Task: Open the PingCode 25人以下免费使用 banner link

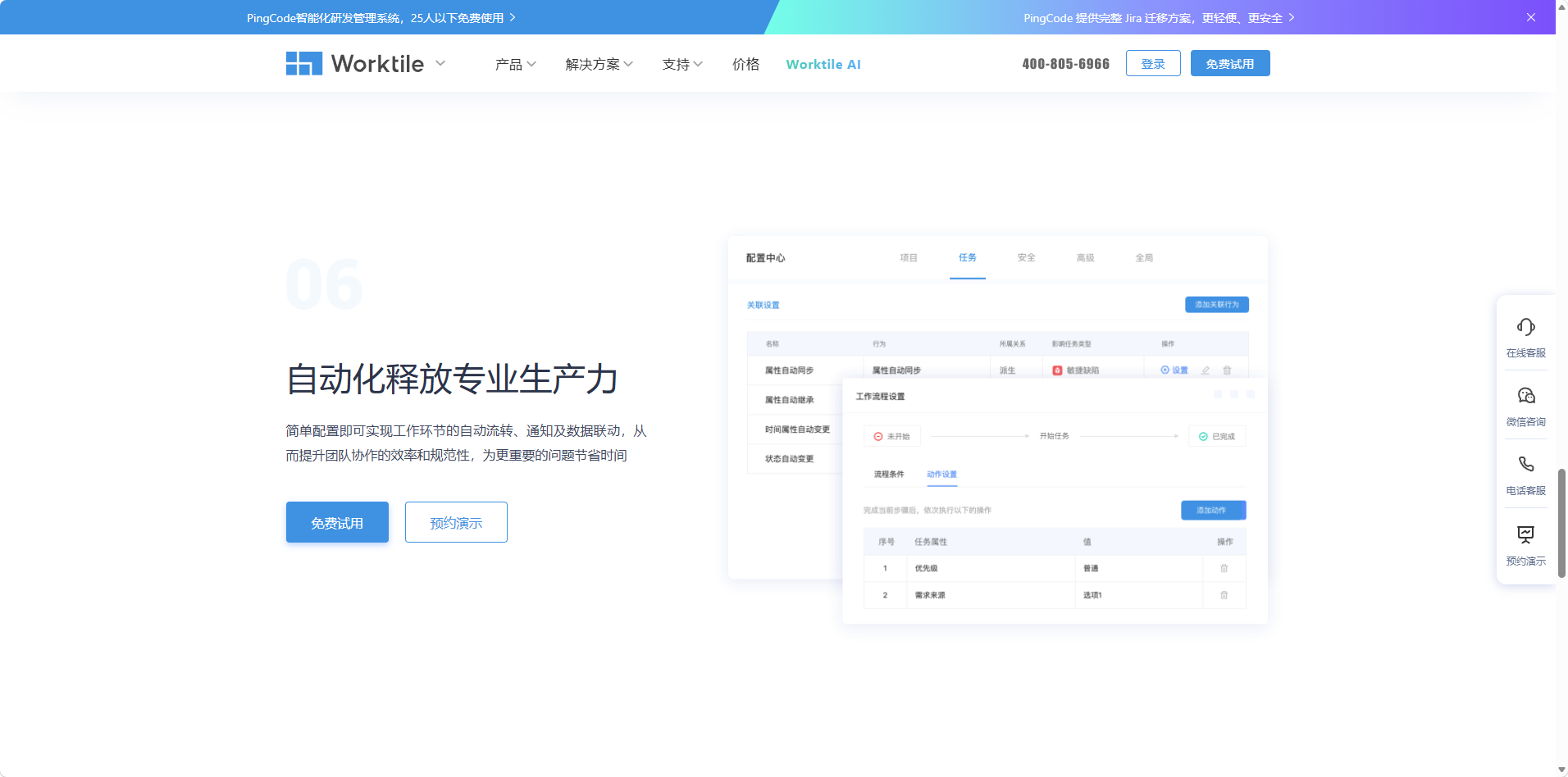Action: tap(381, 17)
